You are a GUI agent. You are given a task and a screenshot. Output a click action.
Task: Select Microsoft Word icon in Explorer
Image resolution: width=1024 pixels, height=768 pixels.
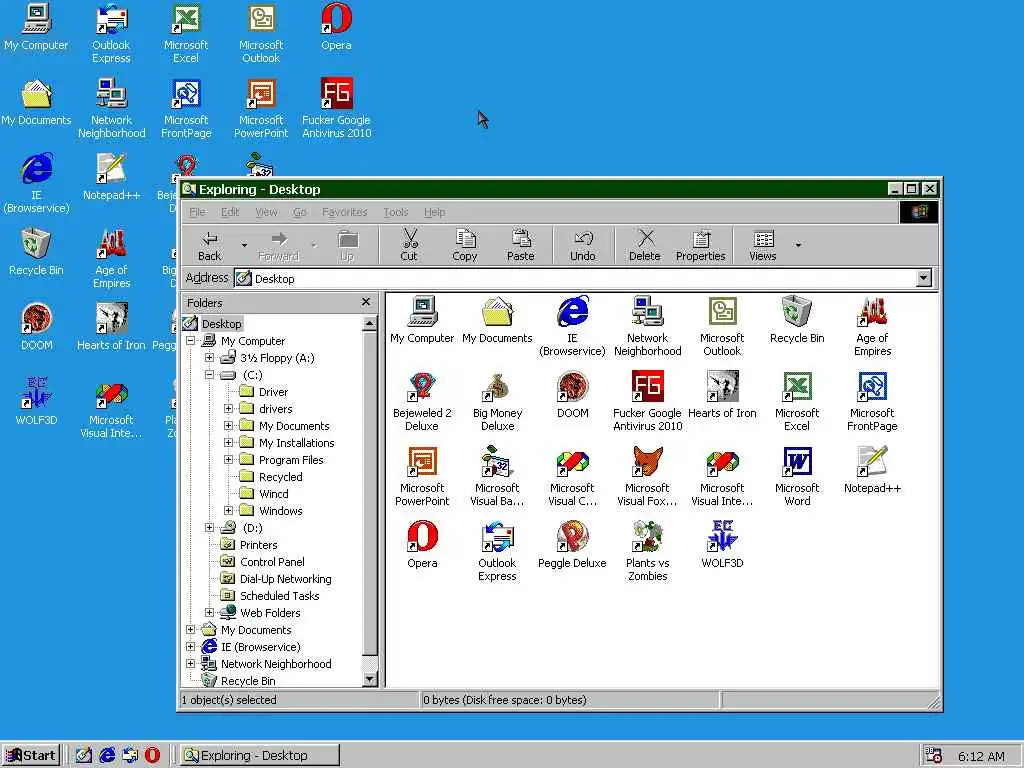[x=797, y=476]
